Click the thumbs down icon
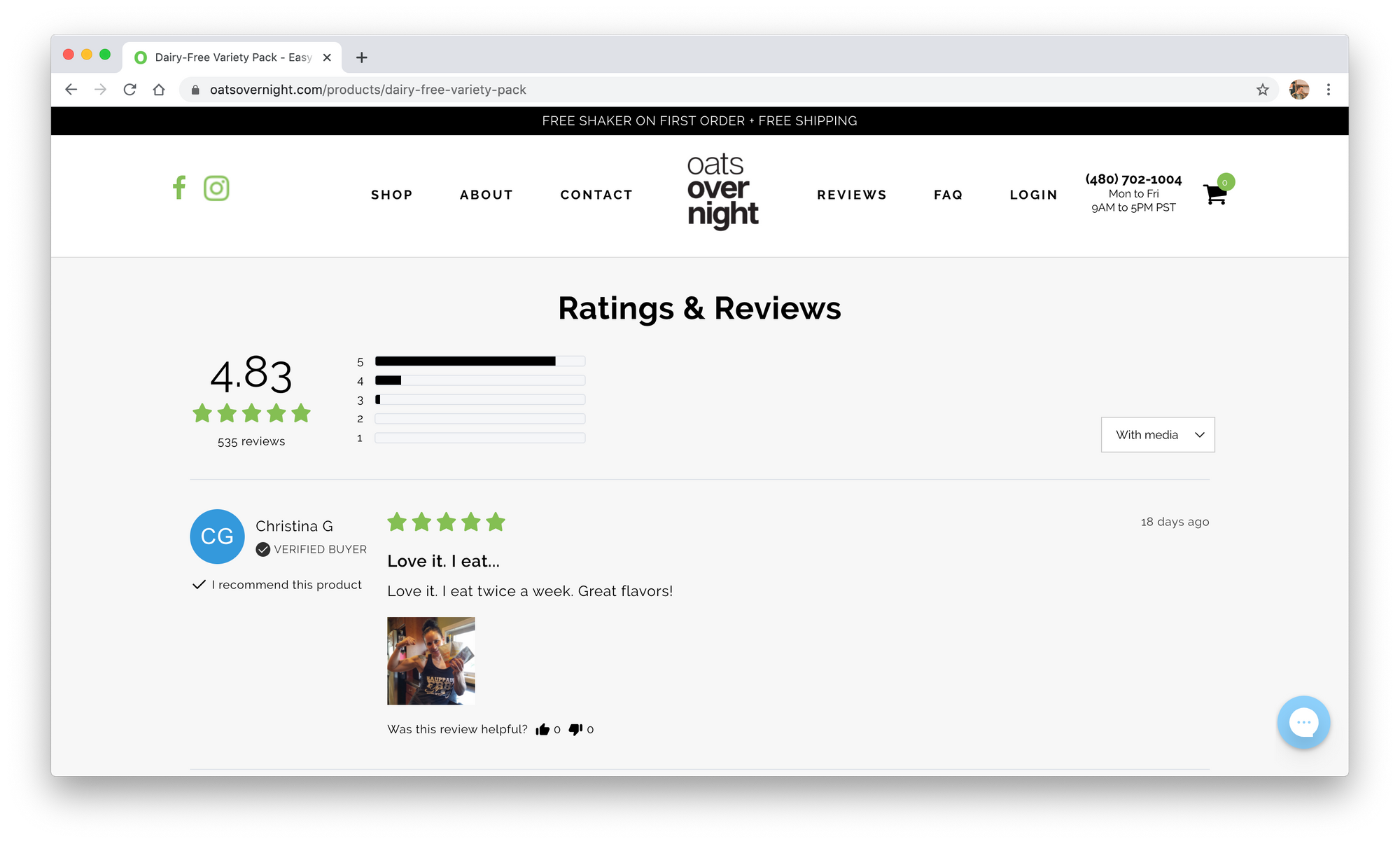The image size is (1400, 844). 575,729
